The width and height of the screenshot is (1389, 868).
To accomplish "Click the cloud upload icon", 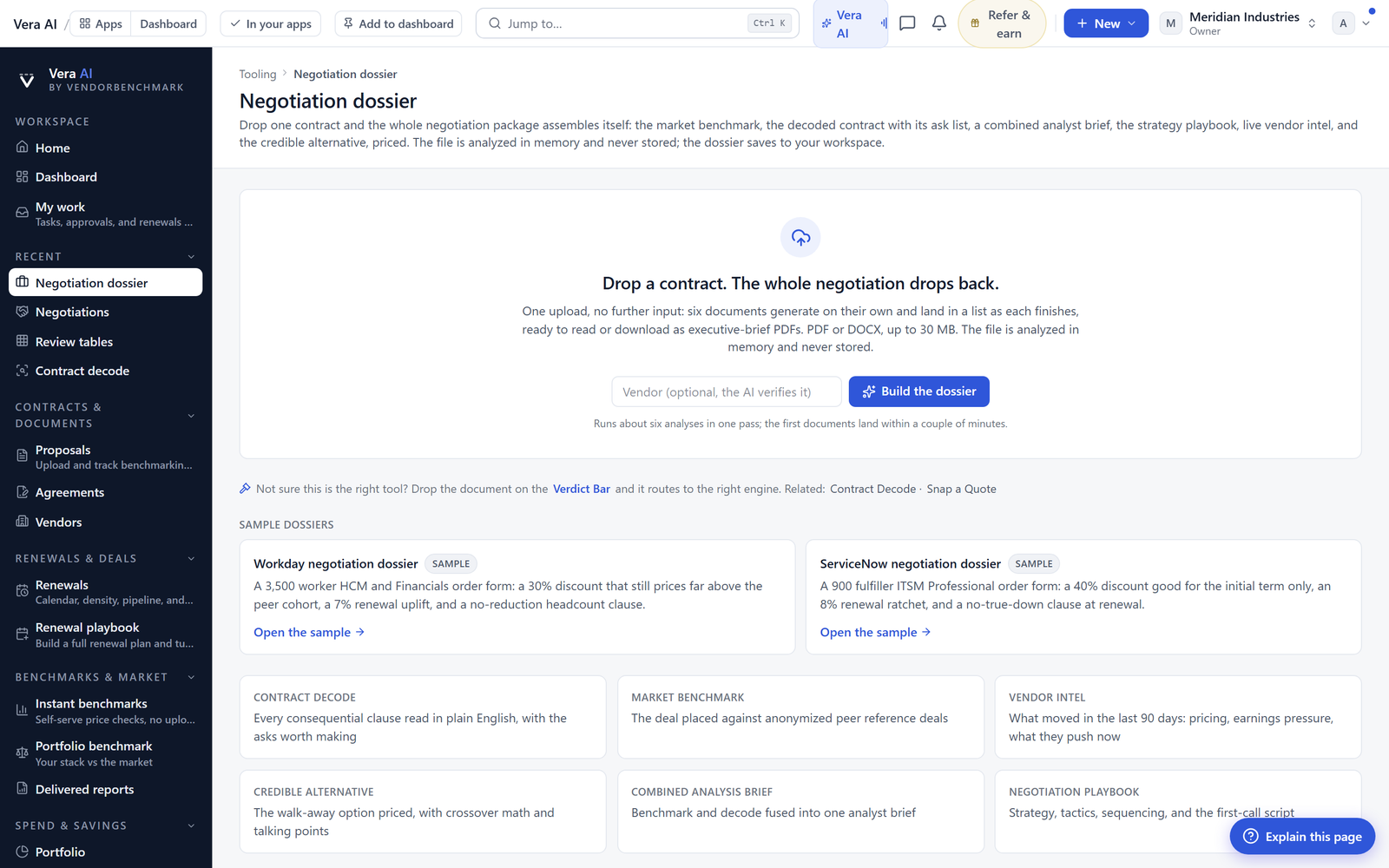I will [x=800, y=237].
